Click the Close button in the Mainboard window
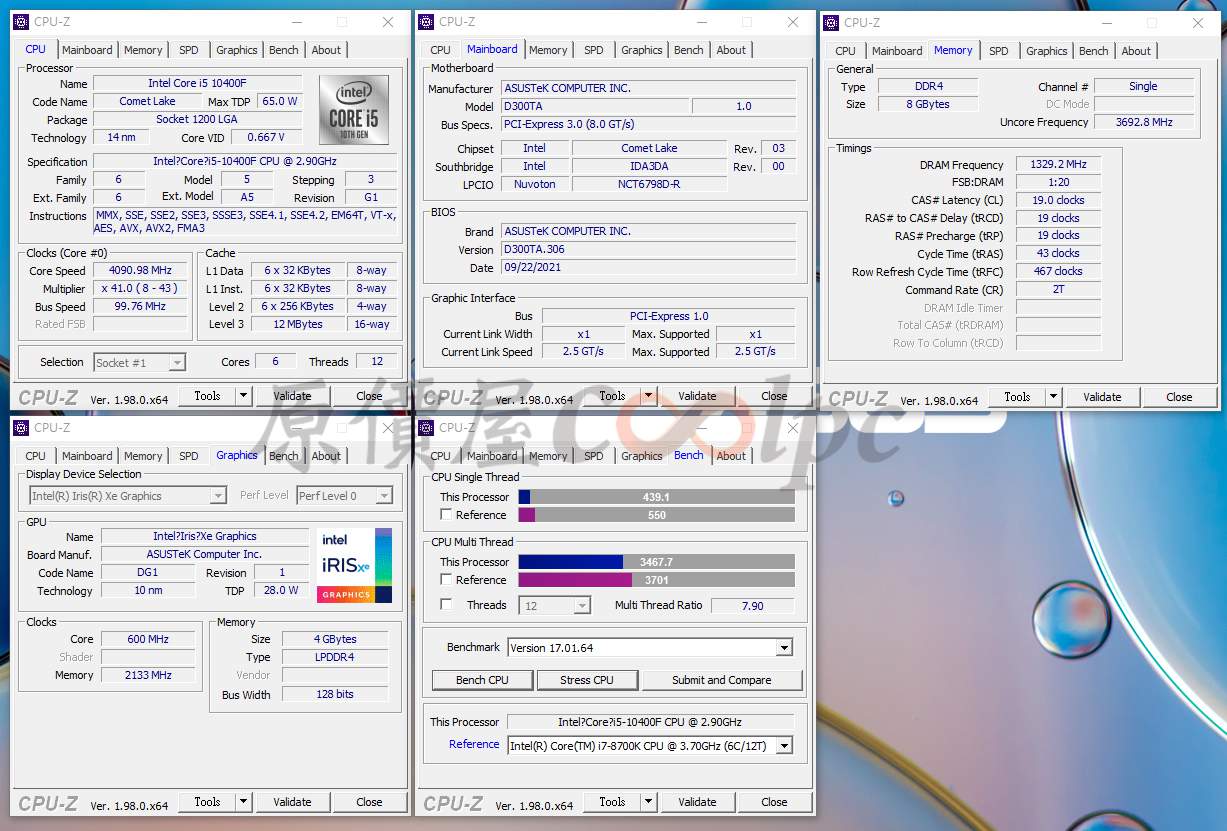The image size is (1227, 831). tap(774, 396)
